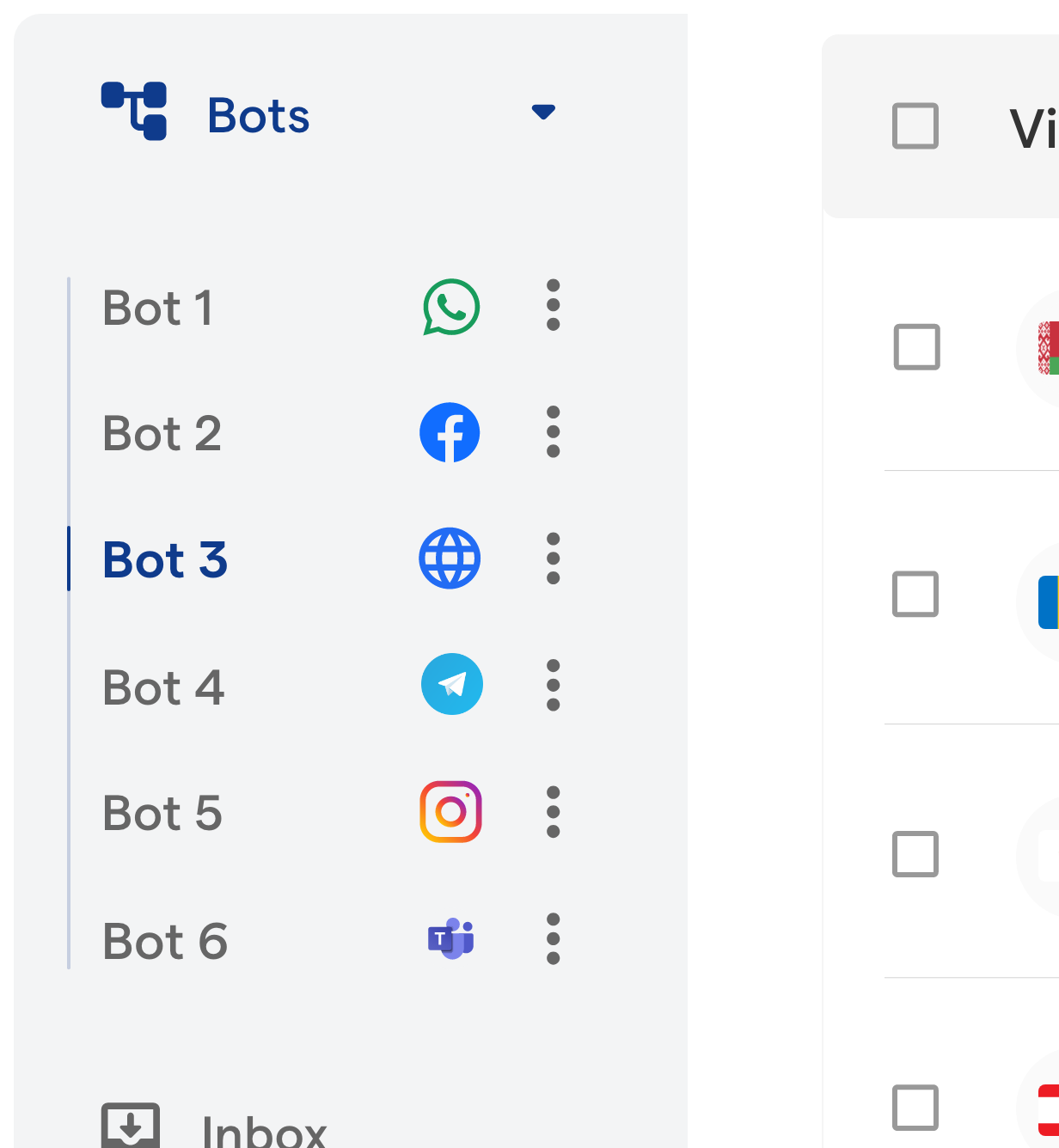Click the Bots flow icon in sidebar header

pos(134,111)
